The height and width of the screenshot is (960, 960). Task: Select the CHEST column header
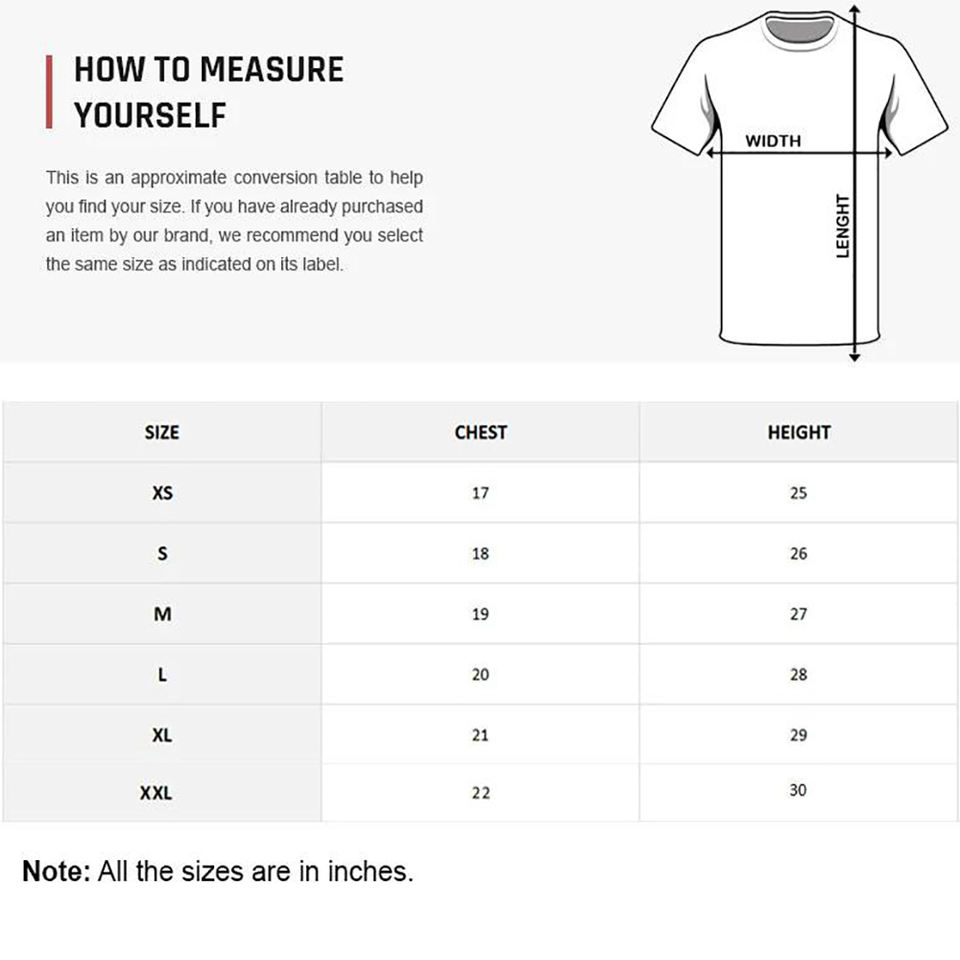click(480, 432)
